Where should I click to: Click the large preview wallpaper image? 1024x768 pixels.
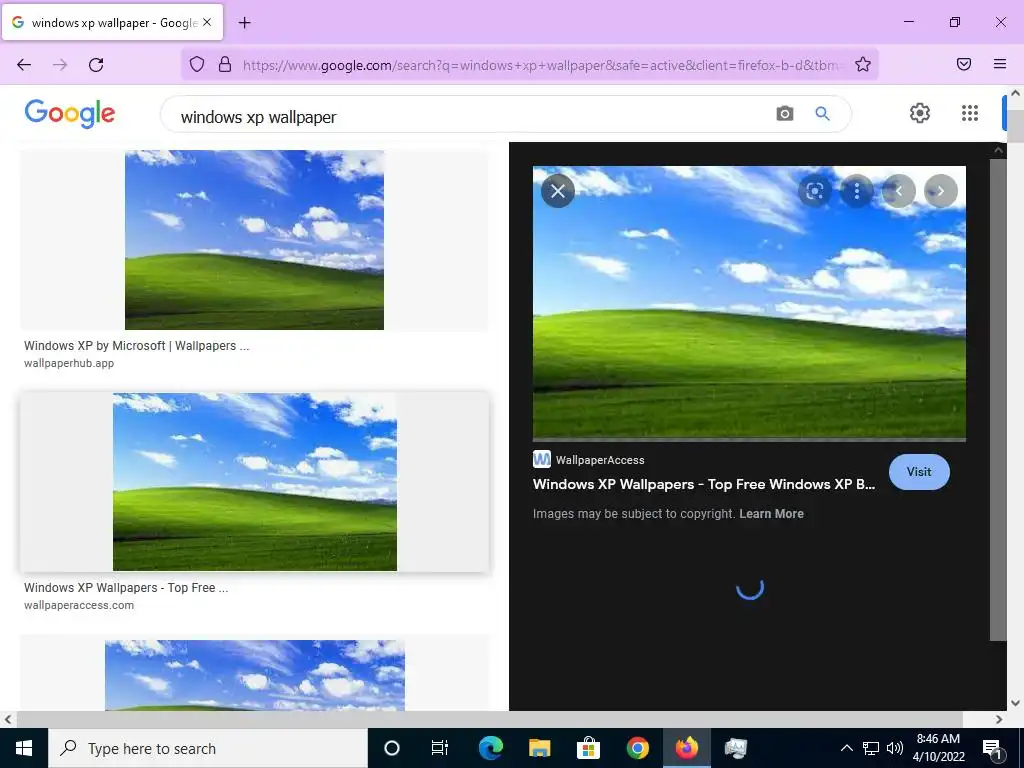[749, 302]
